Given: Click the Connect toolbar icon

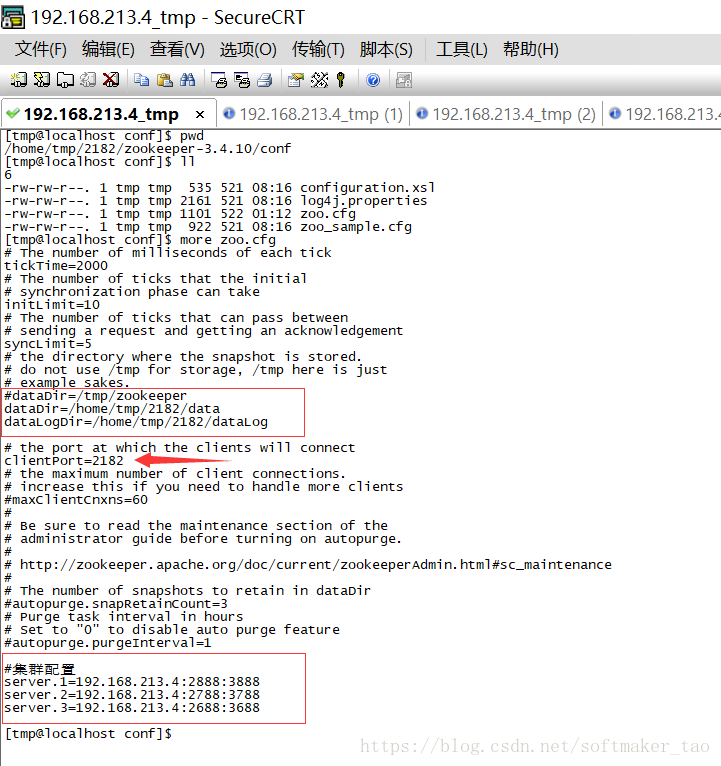Looking at the screenshot, I should pyautogui.click(x=19, y=80).
